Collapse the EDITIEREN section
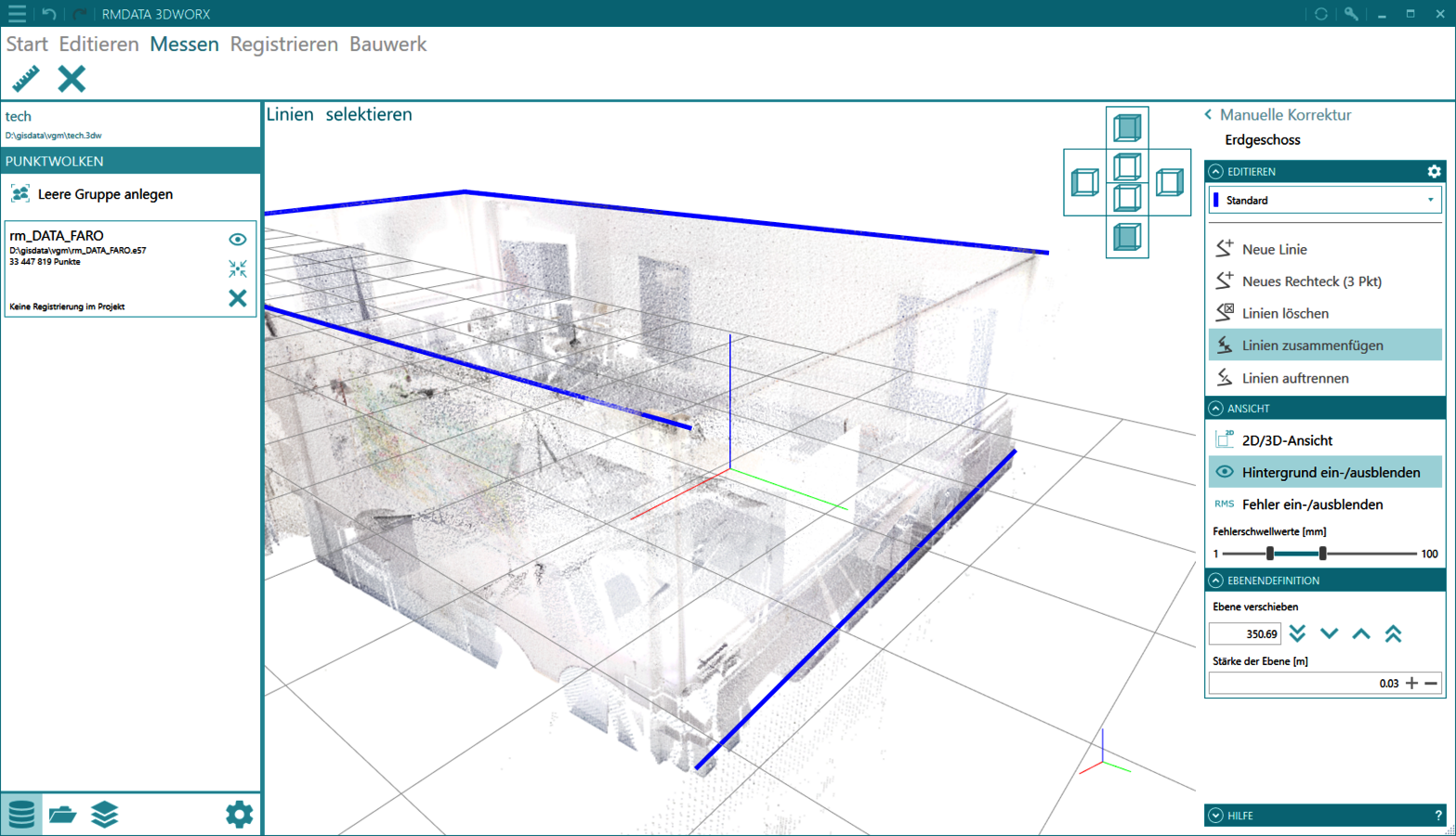This screenshot has height=836, width=1456. click(1215, 172)
